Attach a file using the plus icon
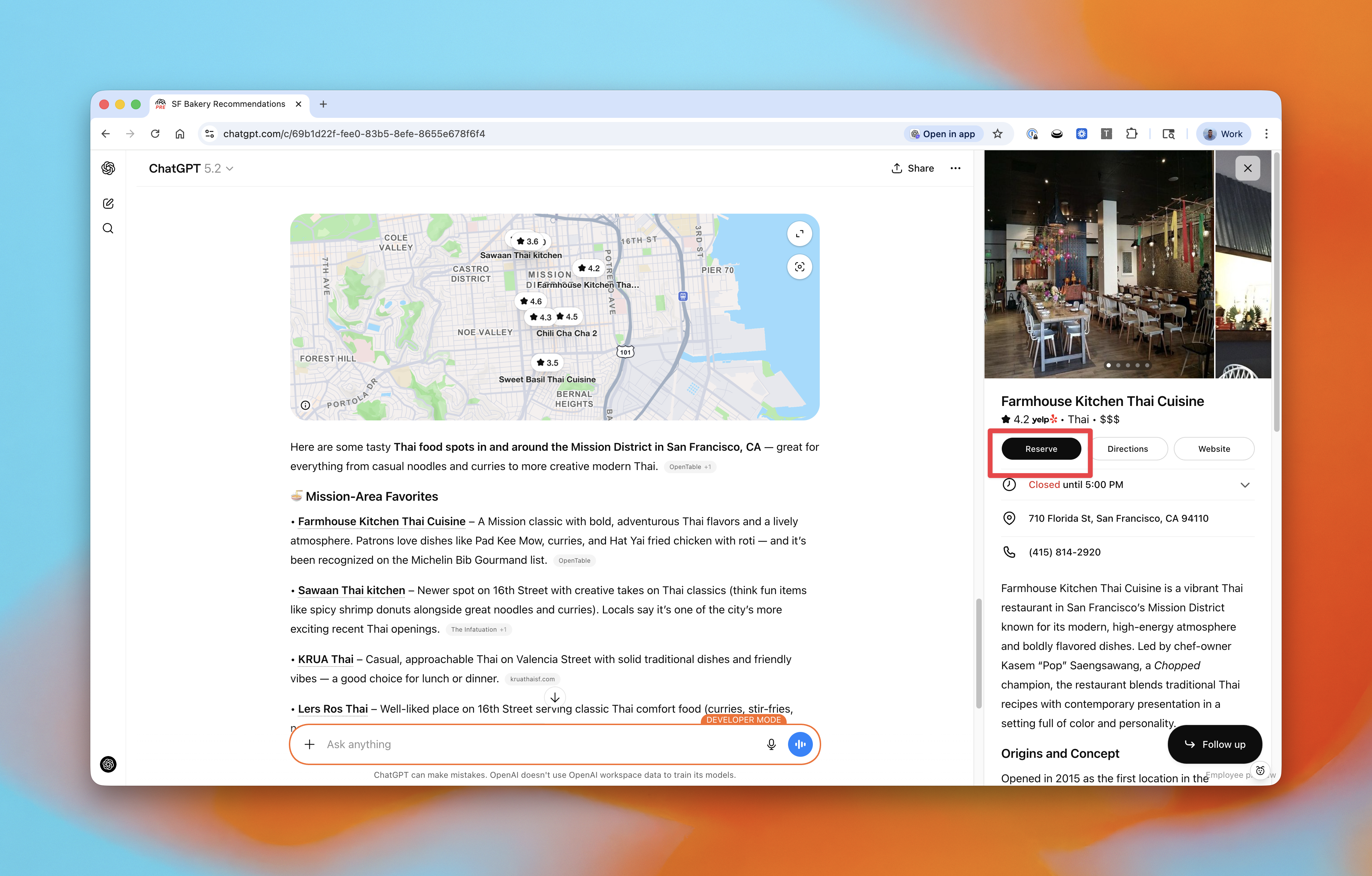Viewport: 1372px width, 876px height. [x=310, y=744]
